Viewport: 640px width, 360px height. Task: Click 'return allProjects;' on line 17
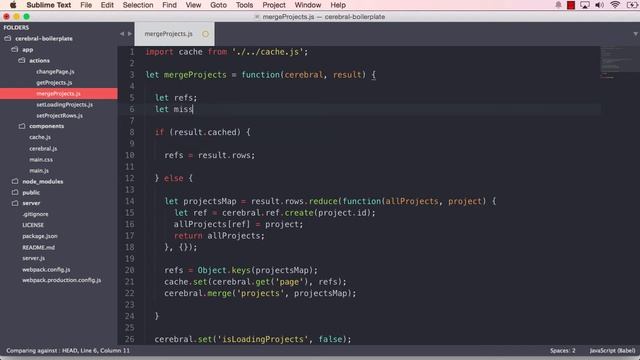(219, 236)
